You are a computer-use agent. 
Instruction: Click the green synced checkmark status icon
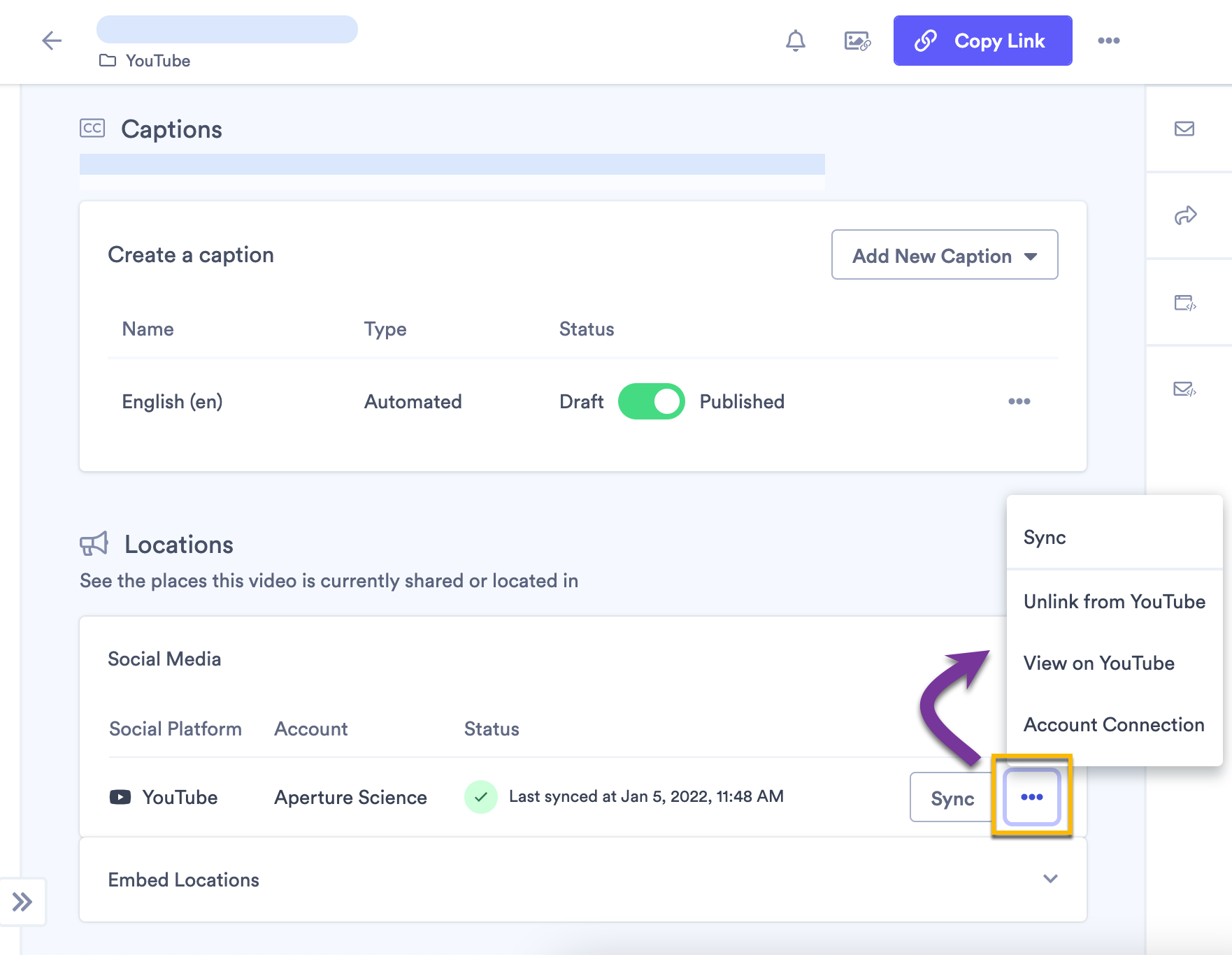click(481, 797)
